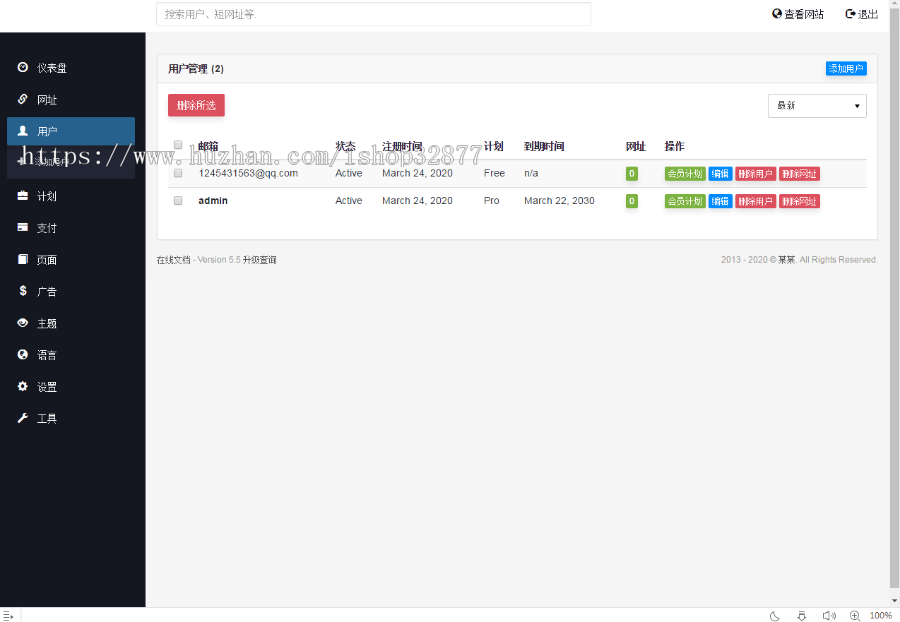
Task: Open the 仪表盘 dashboard sidebar icon
Action: click(22, 67)
